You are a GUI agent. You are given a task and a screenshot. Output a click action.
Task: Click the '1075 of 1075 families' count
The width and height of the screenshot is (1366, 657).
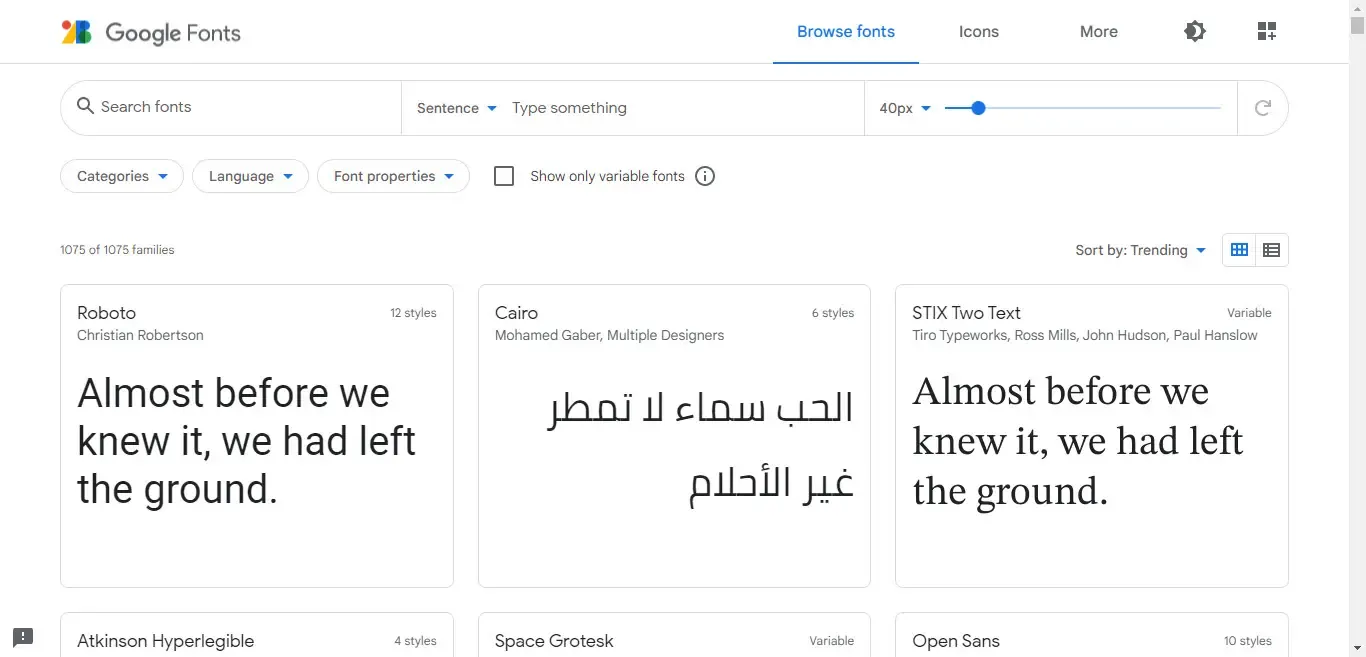pos(117,250)
